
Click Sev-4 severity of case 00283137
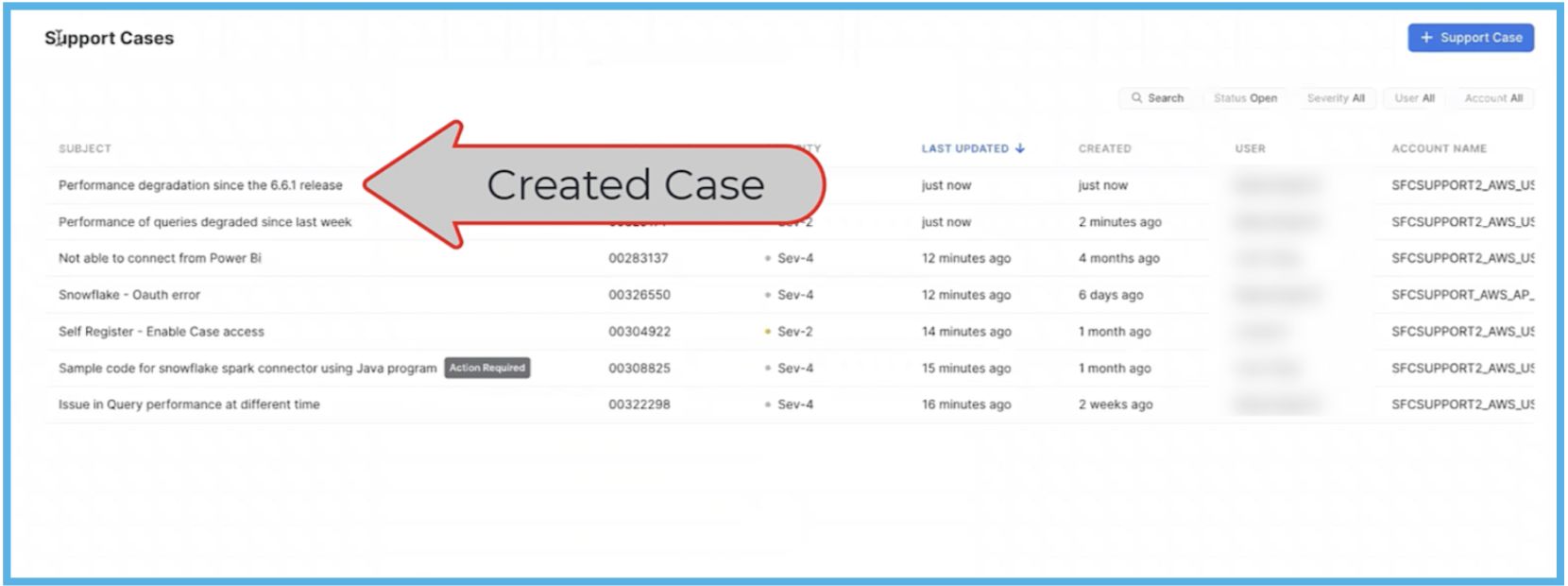795,258
